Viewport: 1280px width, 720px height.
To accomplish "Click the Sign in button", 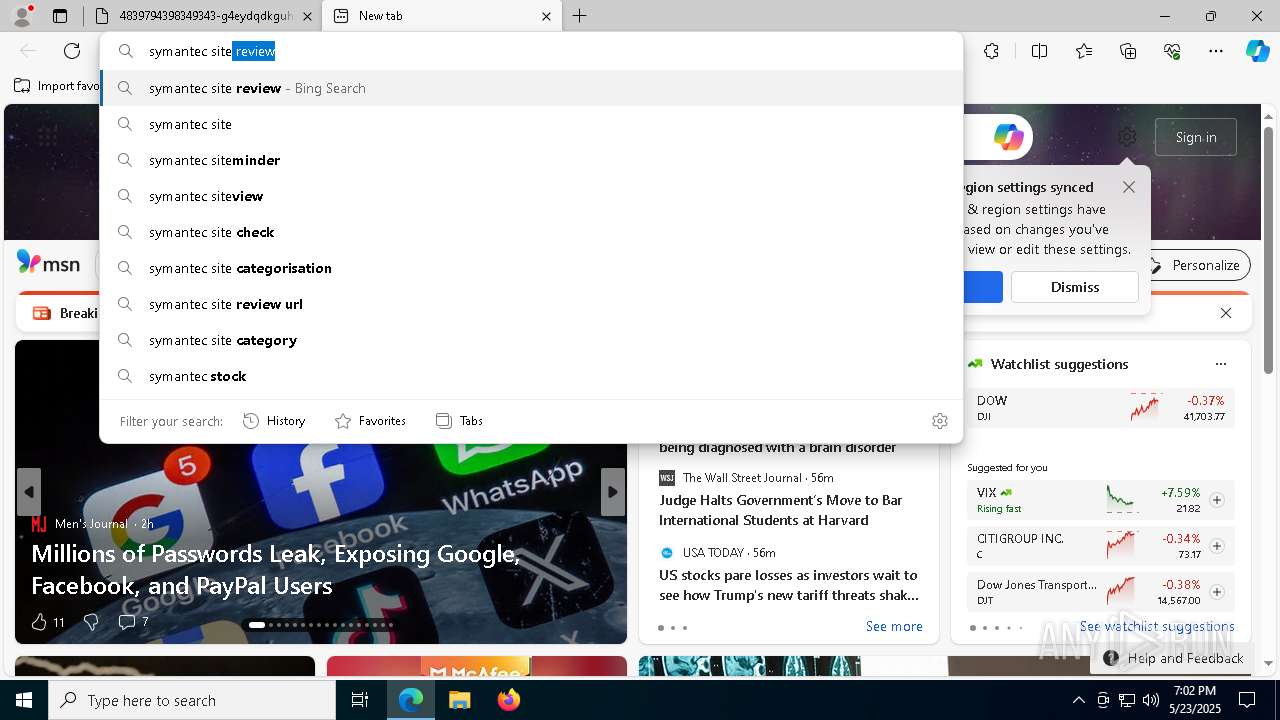I will click(x=1196, y=137).
